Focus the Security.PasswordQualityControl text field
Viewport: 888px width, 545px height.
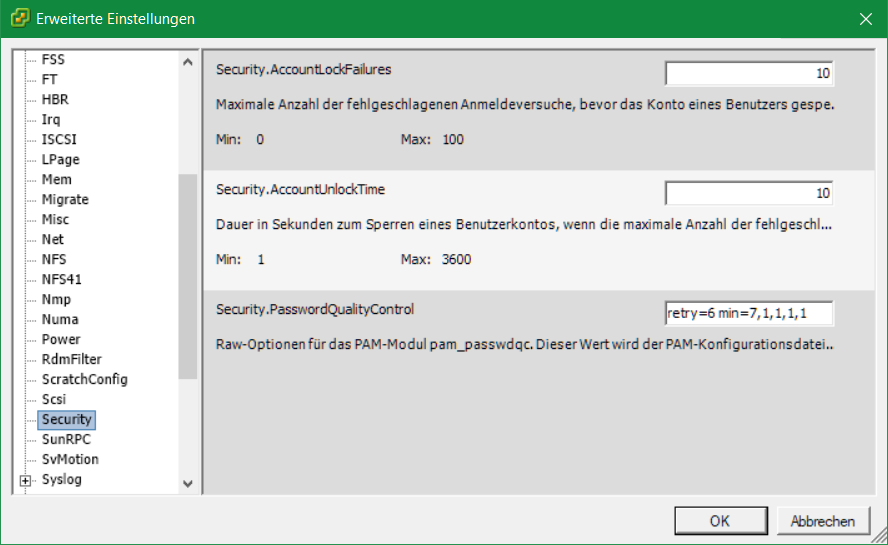click(749, 313)
